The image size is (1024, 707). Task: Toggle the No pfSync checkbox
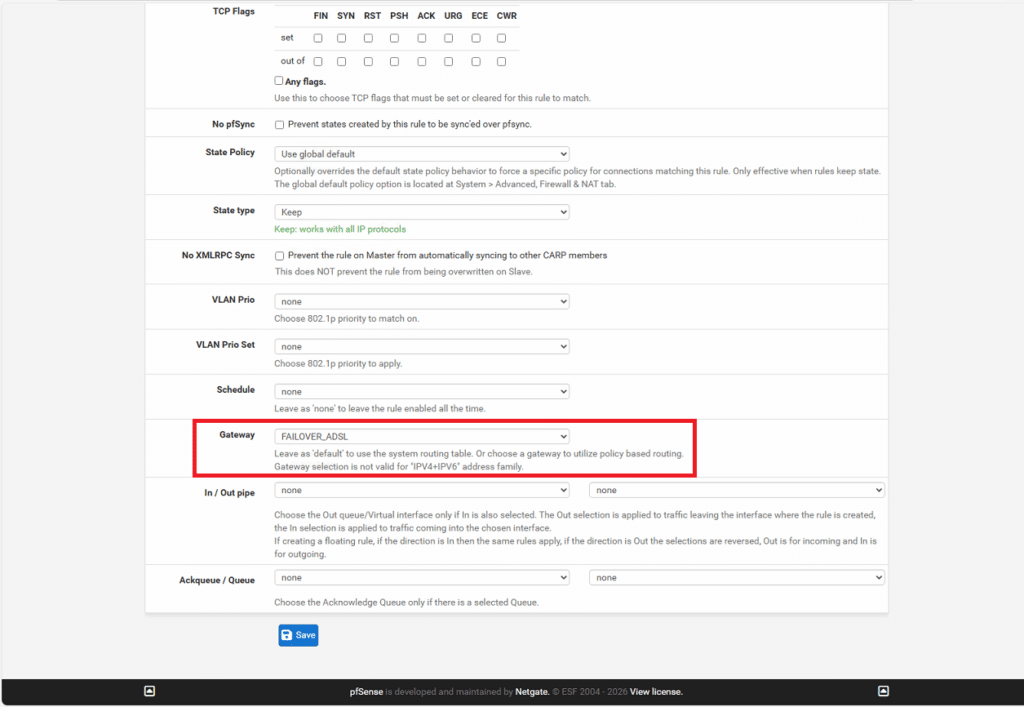pyautogui.click(x=280, y=124)
